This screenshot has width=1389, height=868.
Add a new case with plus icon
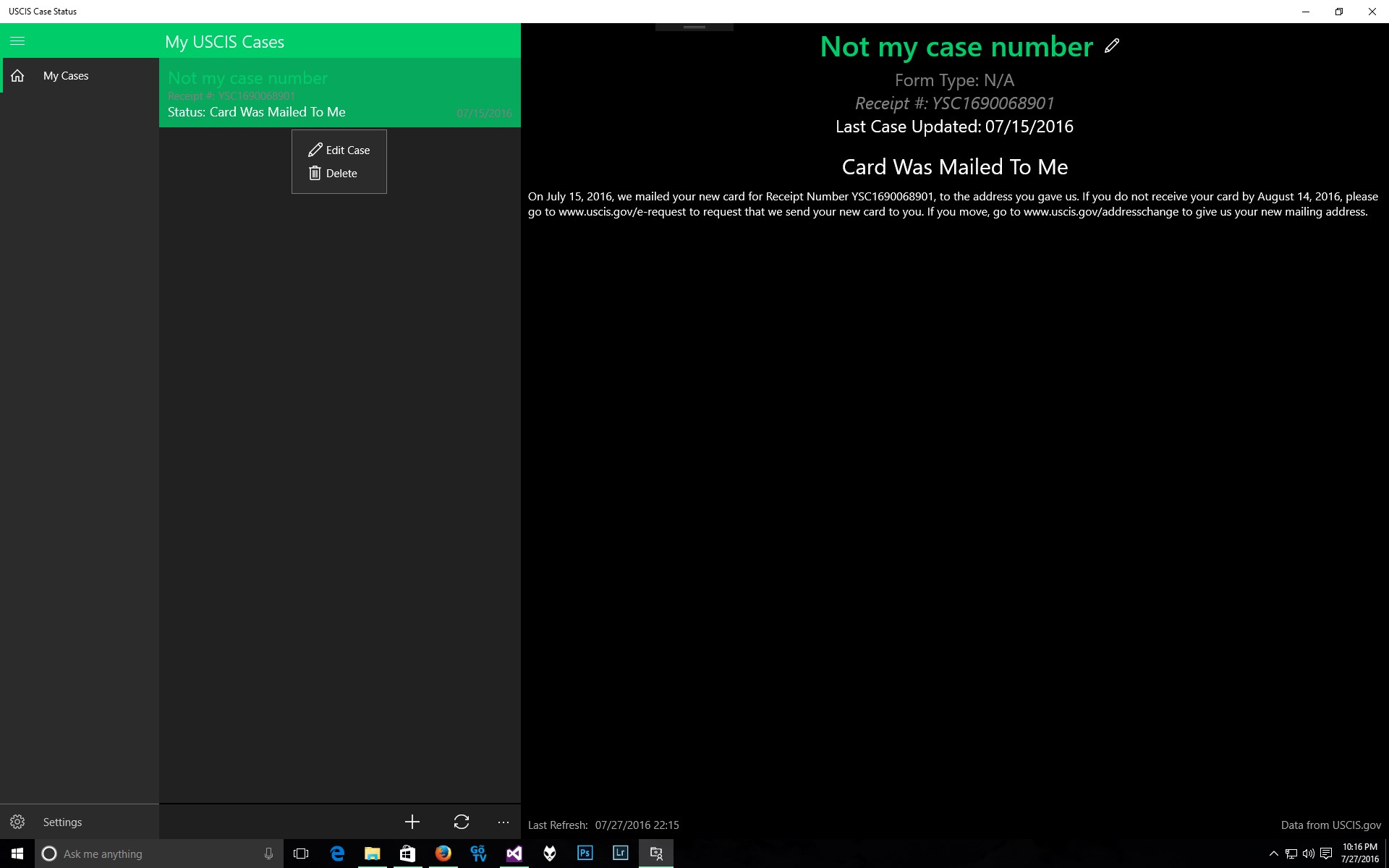pyautogui.click(x=412, y=822)
